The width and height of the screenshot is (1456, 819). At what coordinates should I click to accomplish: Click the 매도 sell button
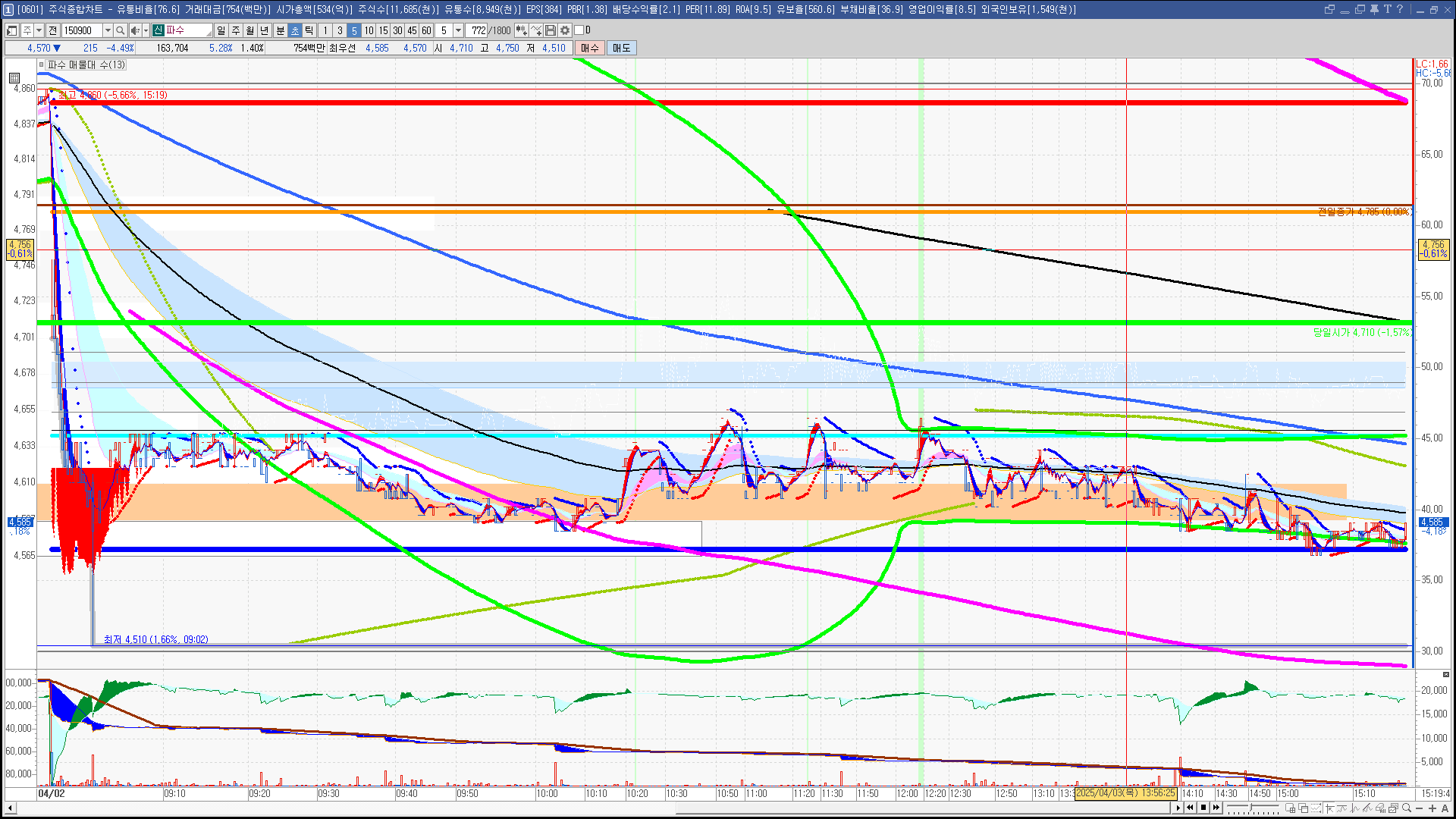(621, 48)
